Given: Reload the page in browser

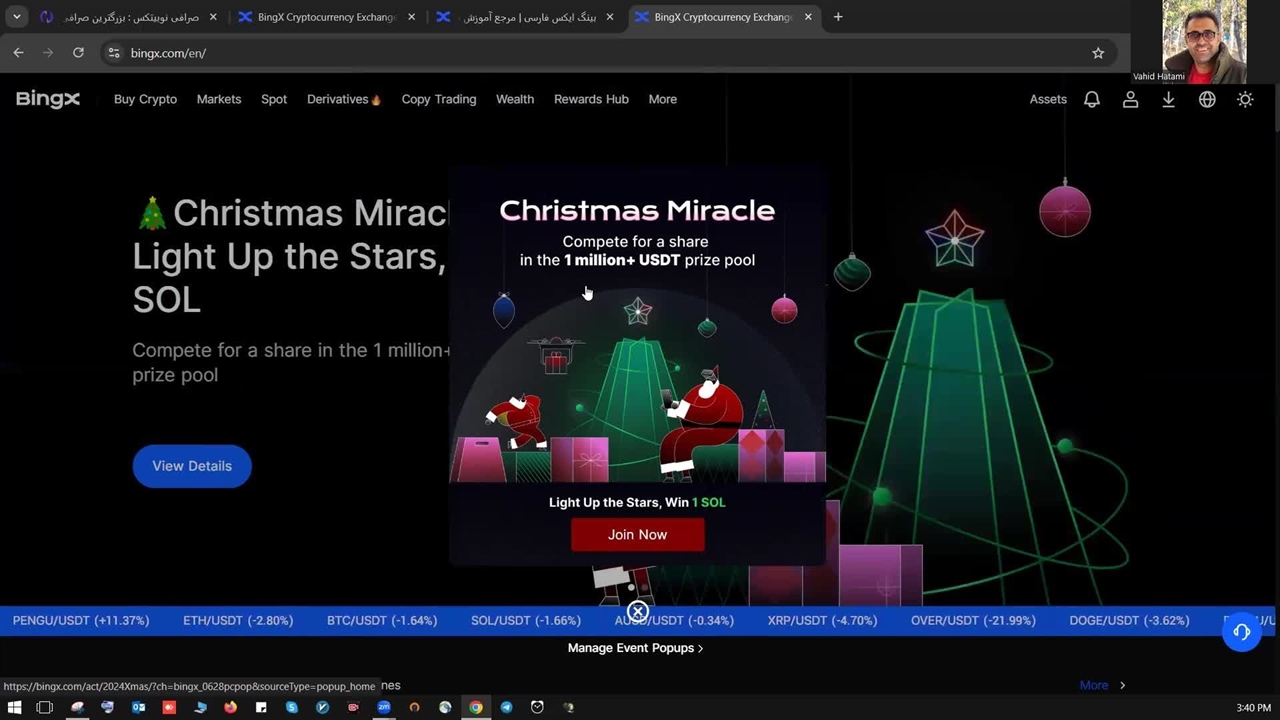Looking at the screenshot, I should coord(78,53).
